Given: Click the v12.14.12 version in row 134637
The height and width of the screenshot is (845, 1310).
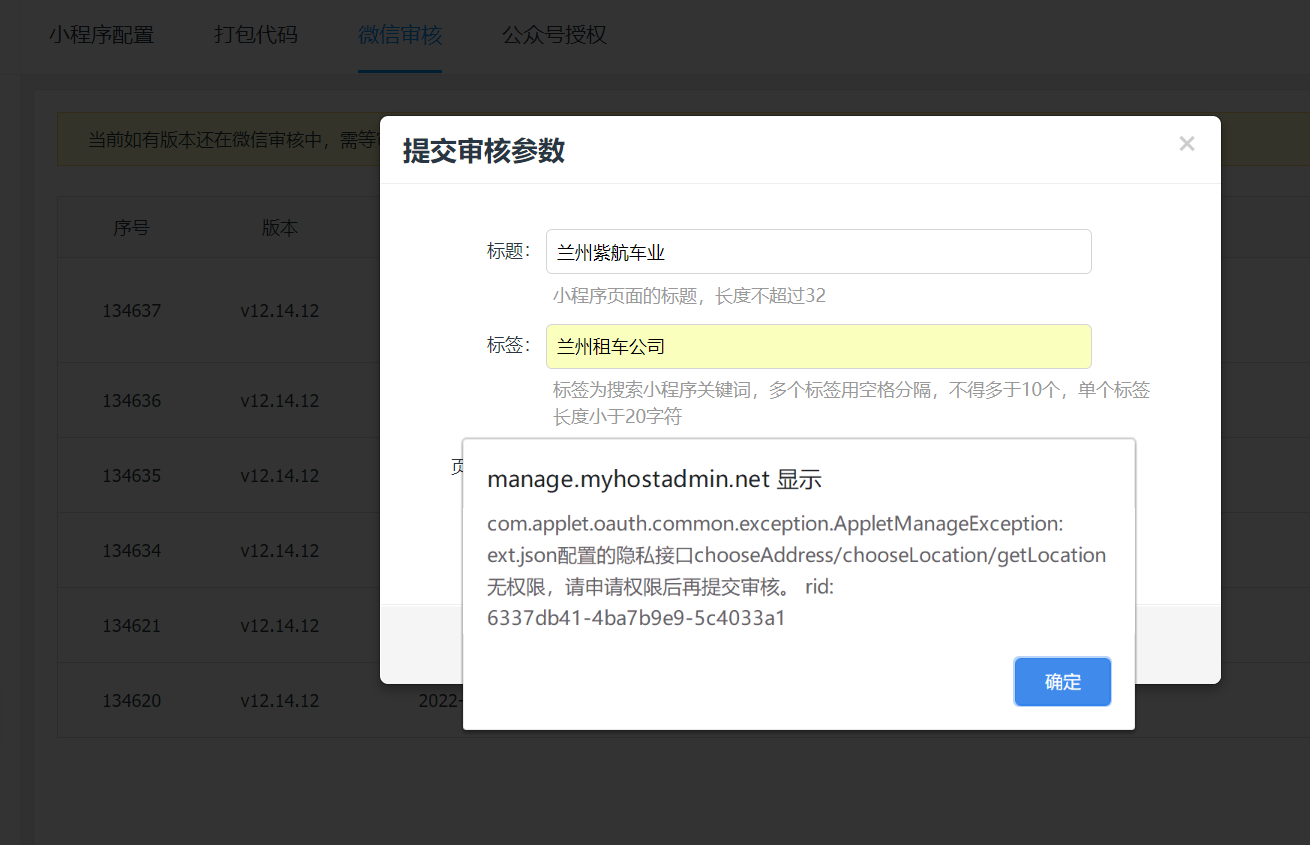Looking at the screenshot, I should (x=280, y=311).
